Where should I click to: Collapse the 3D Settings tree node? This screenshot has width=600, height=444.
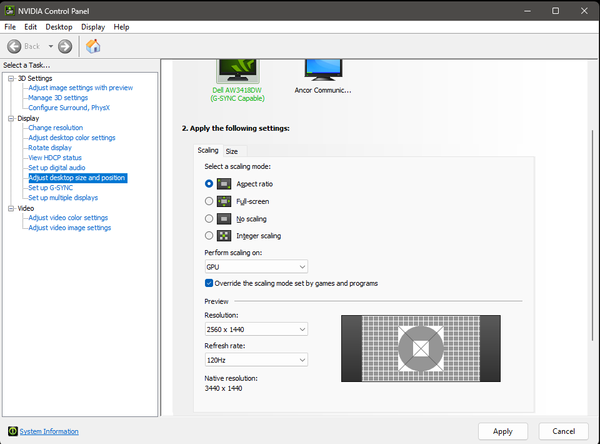[x=9, y=78]
